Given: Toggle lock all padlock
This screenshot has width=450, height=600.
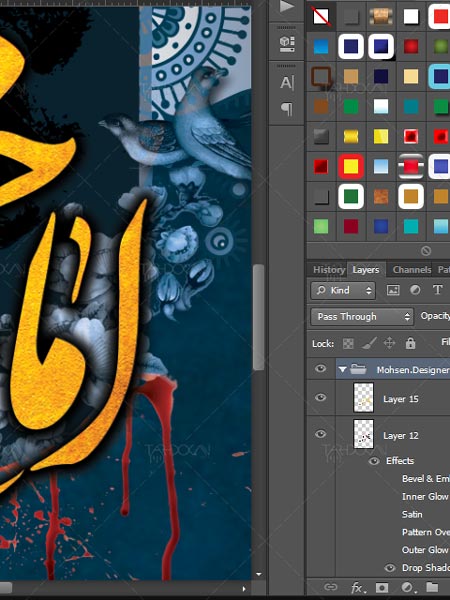Looking at the screenshot, I should coord(410,343).
